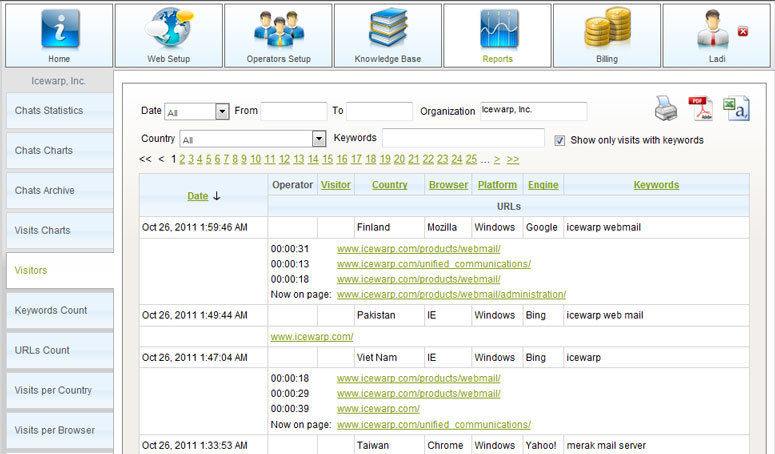Sort table by Engine column

coord(543,185)
